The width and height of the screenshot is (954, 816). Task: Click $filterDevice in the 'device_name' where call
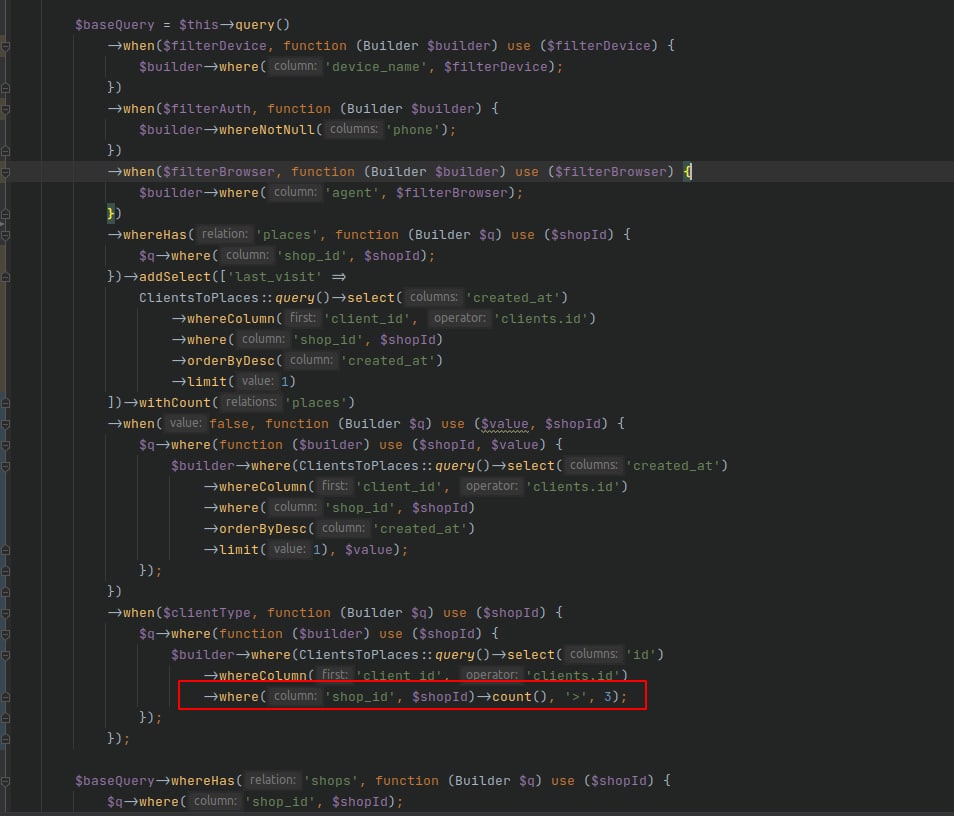[495, 67]
